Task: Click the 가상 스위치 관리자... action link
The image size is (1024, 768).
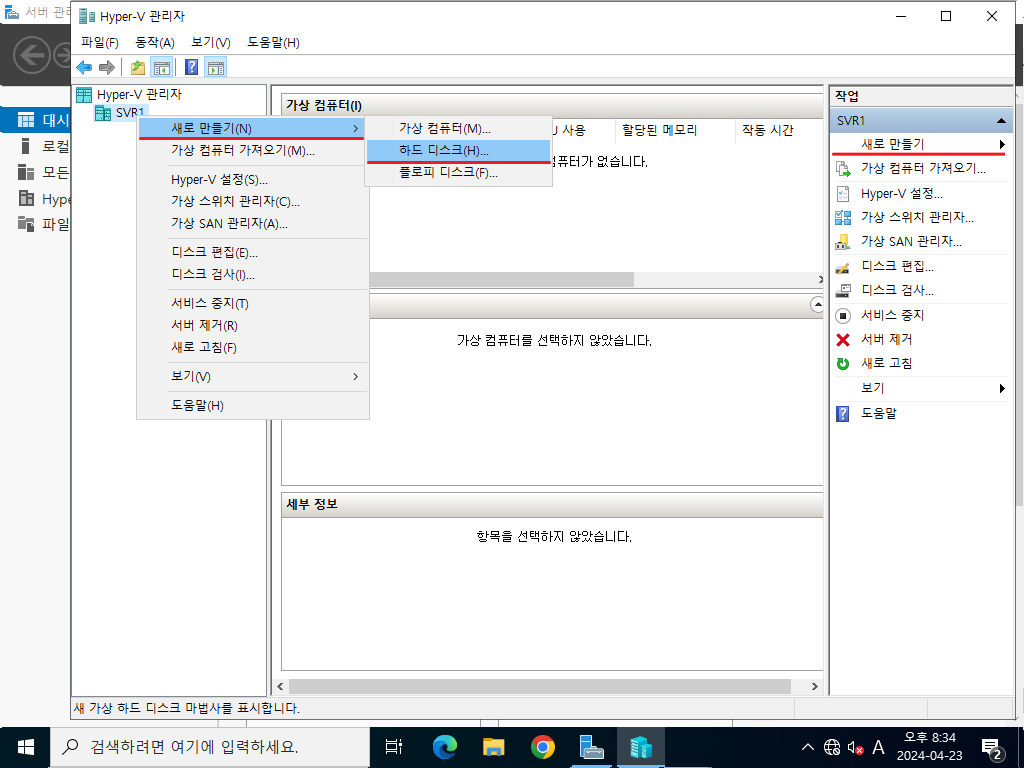Action: [x=917, y=217]
